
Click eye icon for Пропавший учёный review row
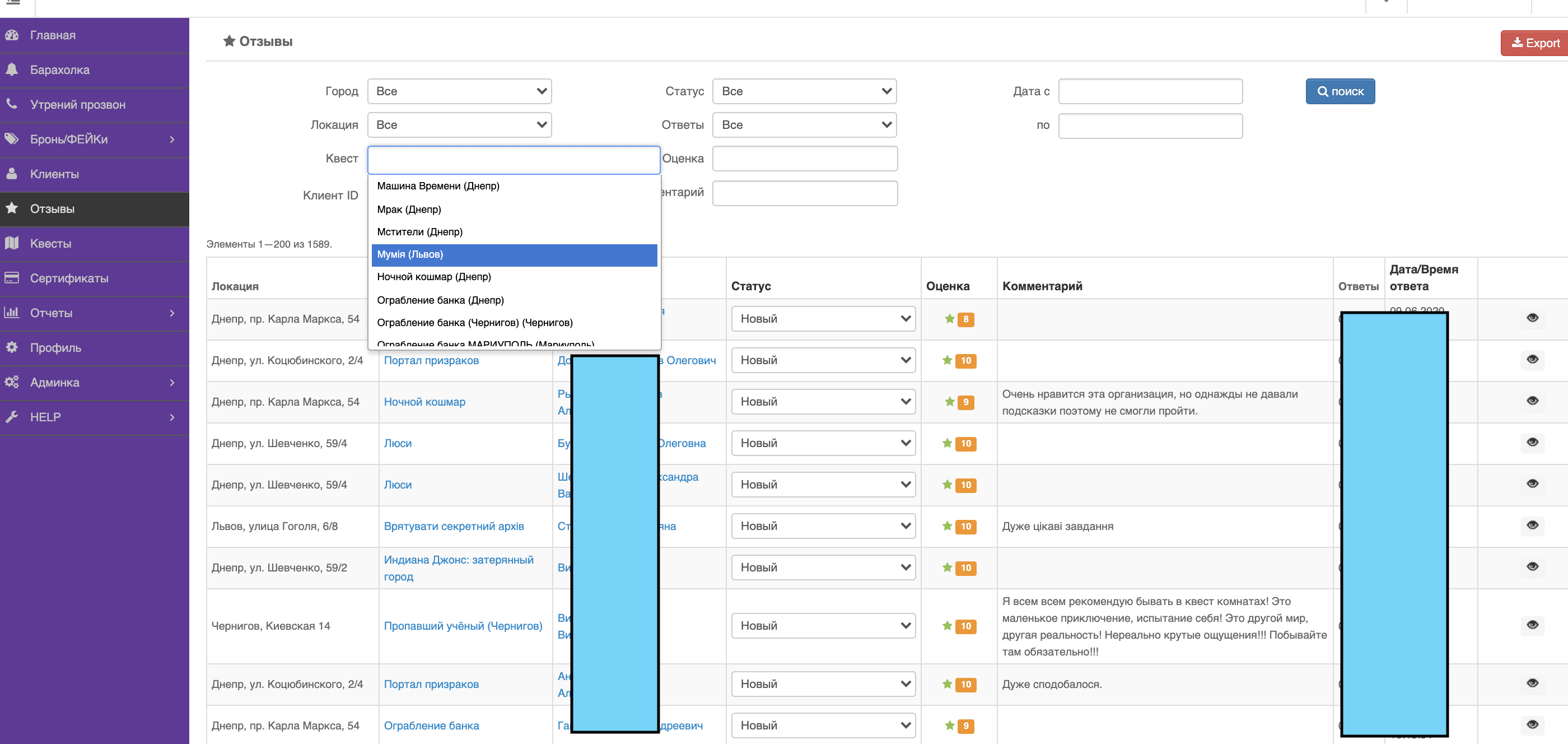tap(1532, 625)
